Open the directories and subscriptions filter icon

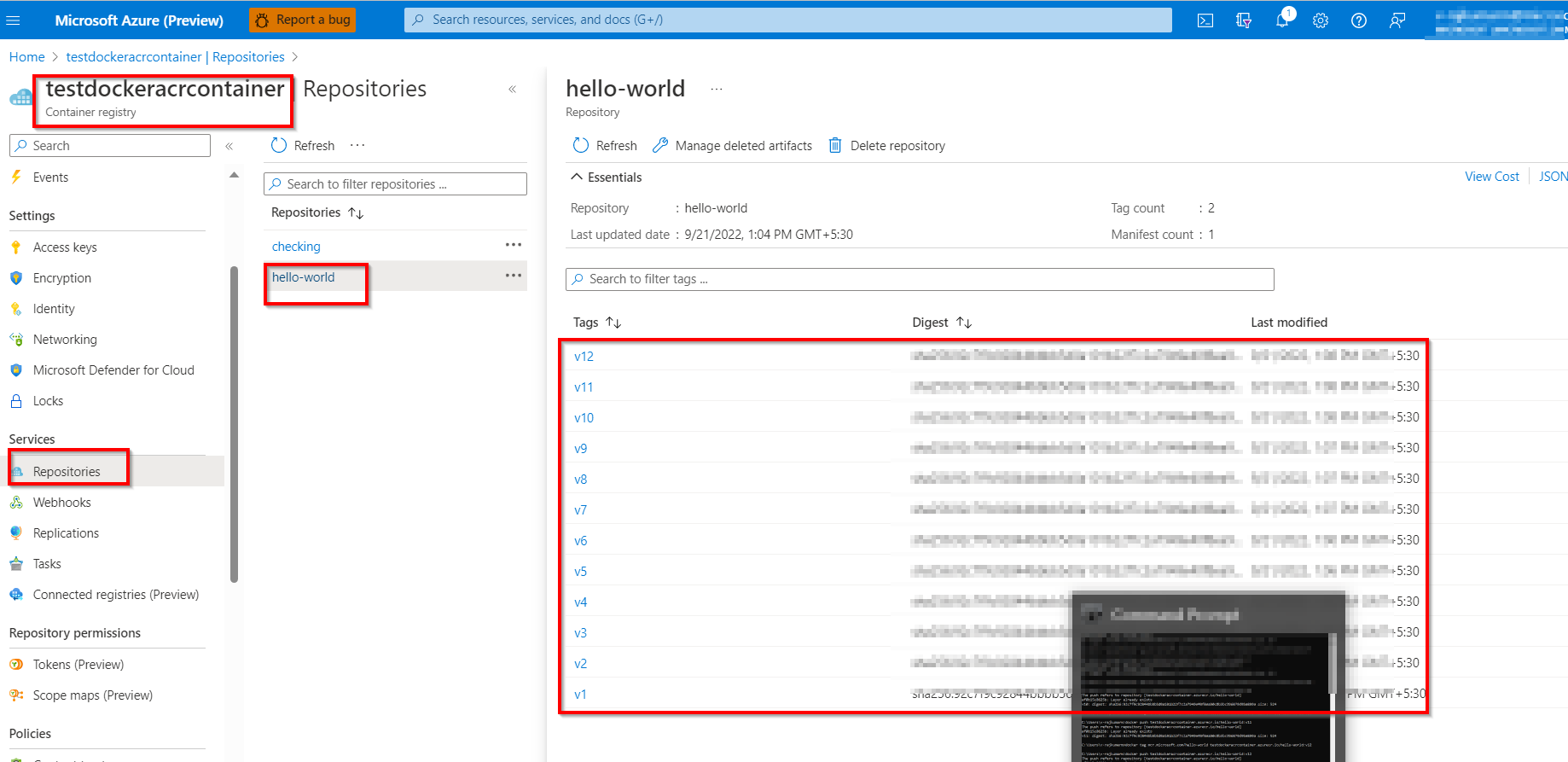pos(1244,20)
